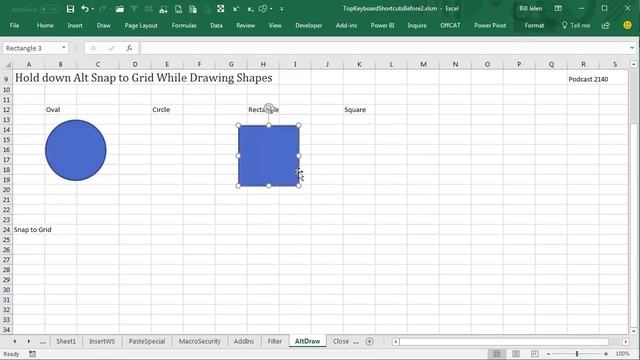This screenshot has width=640, height=360.
Task: Open the Power Pivot ribbon tab
Action: (x=490, y=25)
